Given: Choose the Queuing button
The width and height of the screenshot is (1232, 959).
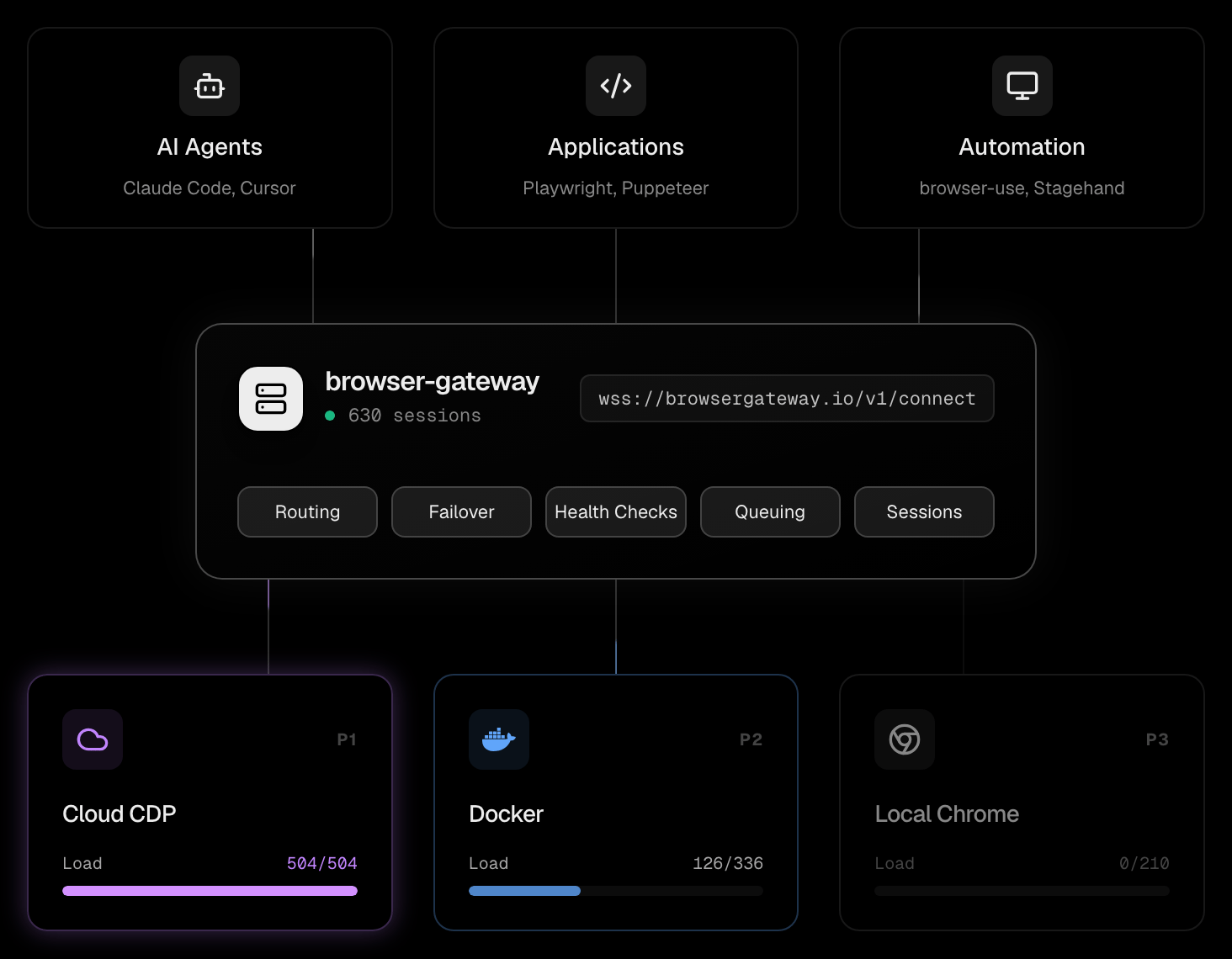Looking at the screenshot, I should 770,511.
